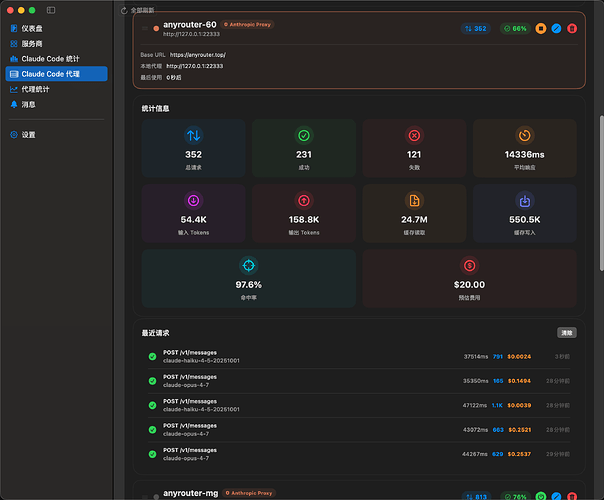The width and height of the screenshot is (604, 500).
Task: Click the Base URL https://anyrouter.top/ value
Action: point(198,55)
